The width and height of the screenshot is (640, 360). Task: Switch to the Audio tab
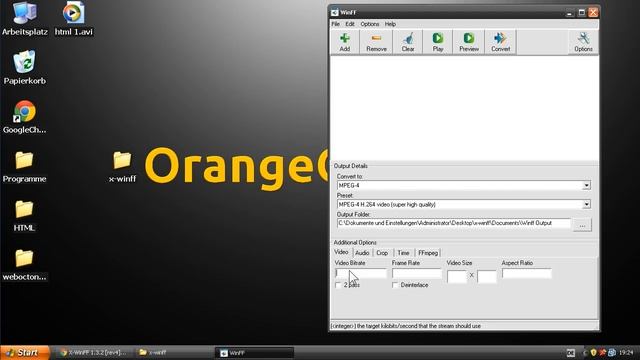362,253
